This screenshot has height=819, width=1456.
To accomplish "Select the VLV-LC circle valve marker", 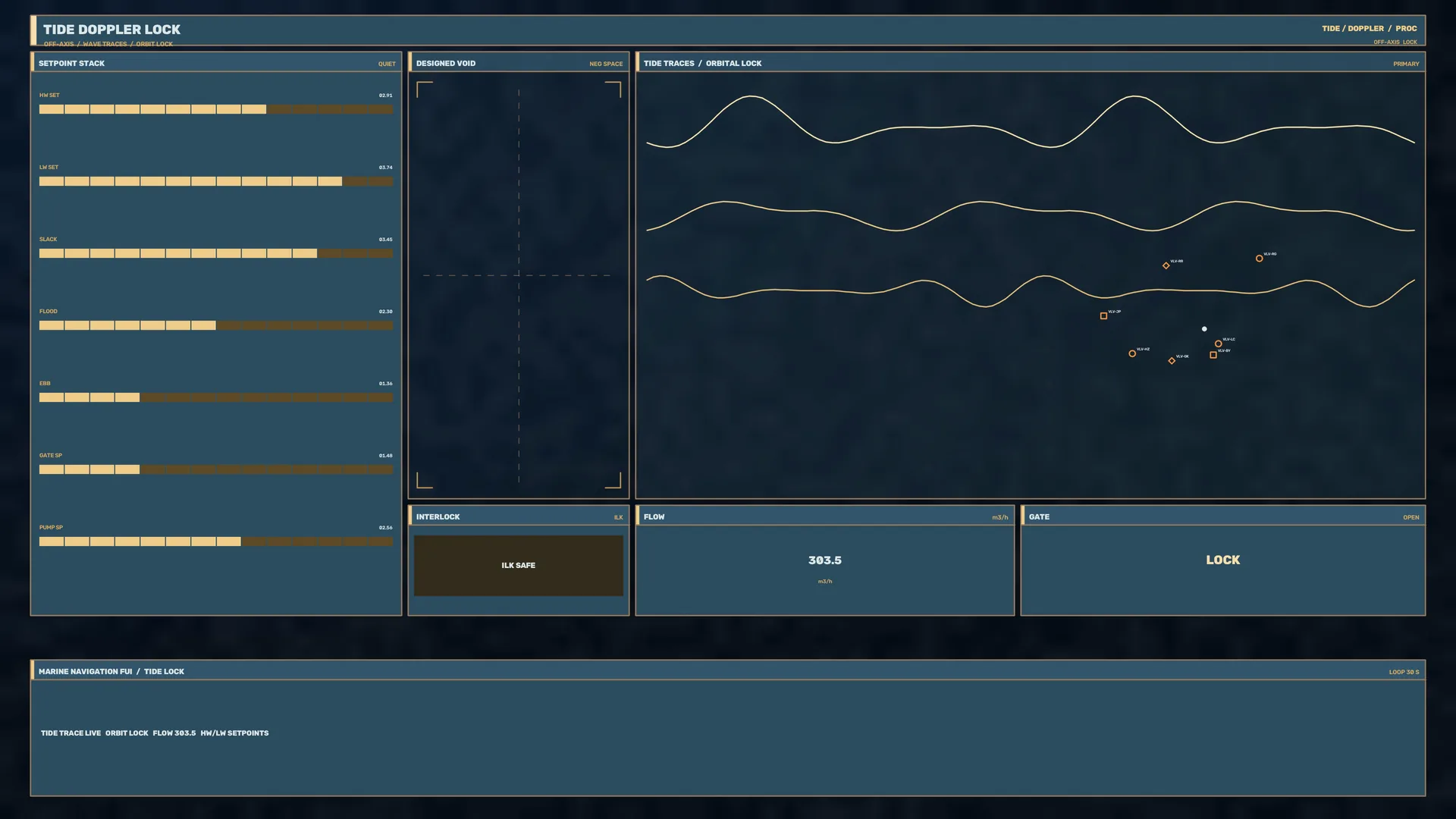I will (x=1219, y=344).
